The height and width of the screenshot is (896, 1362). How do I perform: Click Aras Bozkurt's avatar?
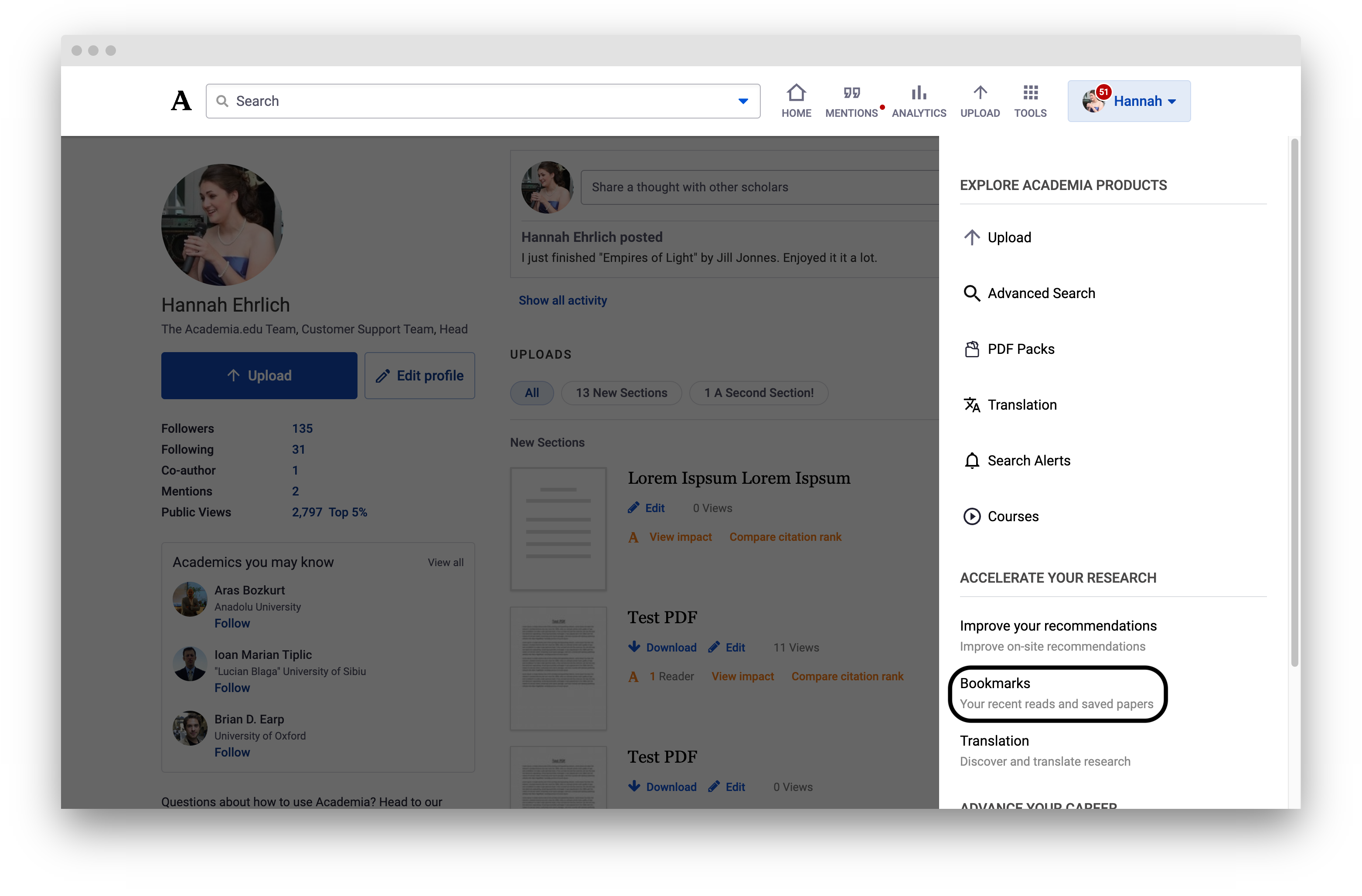[x=190, y=600]
